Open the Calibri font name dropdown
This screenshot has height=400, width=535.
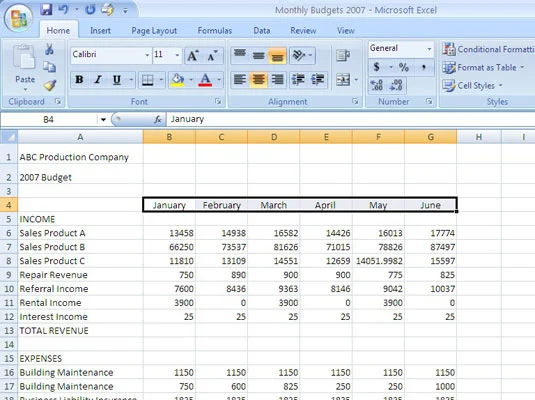point(147,55)
